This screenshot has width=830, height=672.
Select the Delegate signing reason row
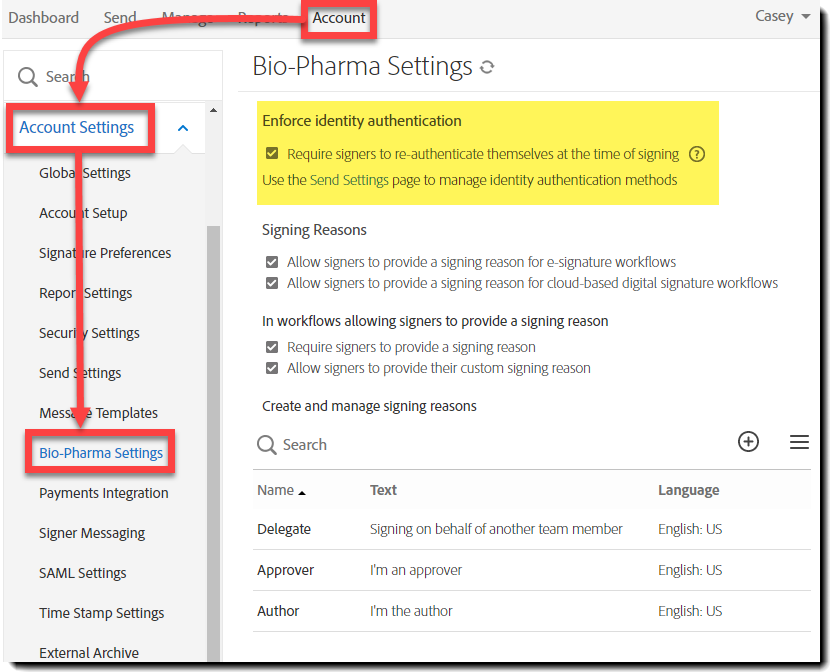[531, 529]
